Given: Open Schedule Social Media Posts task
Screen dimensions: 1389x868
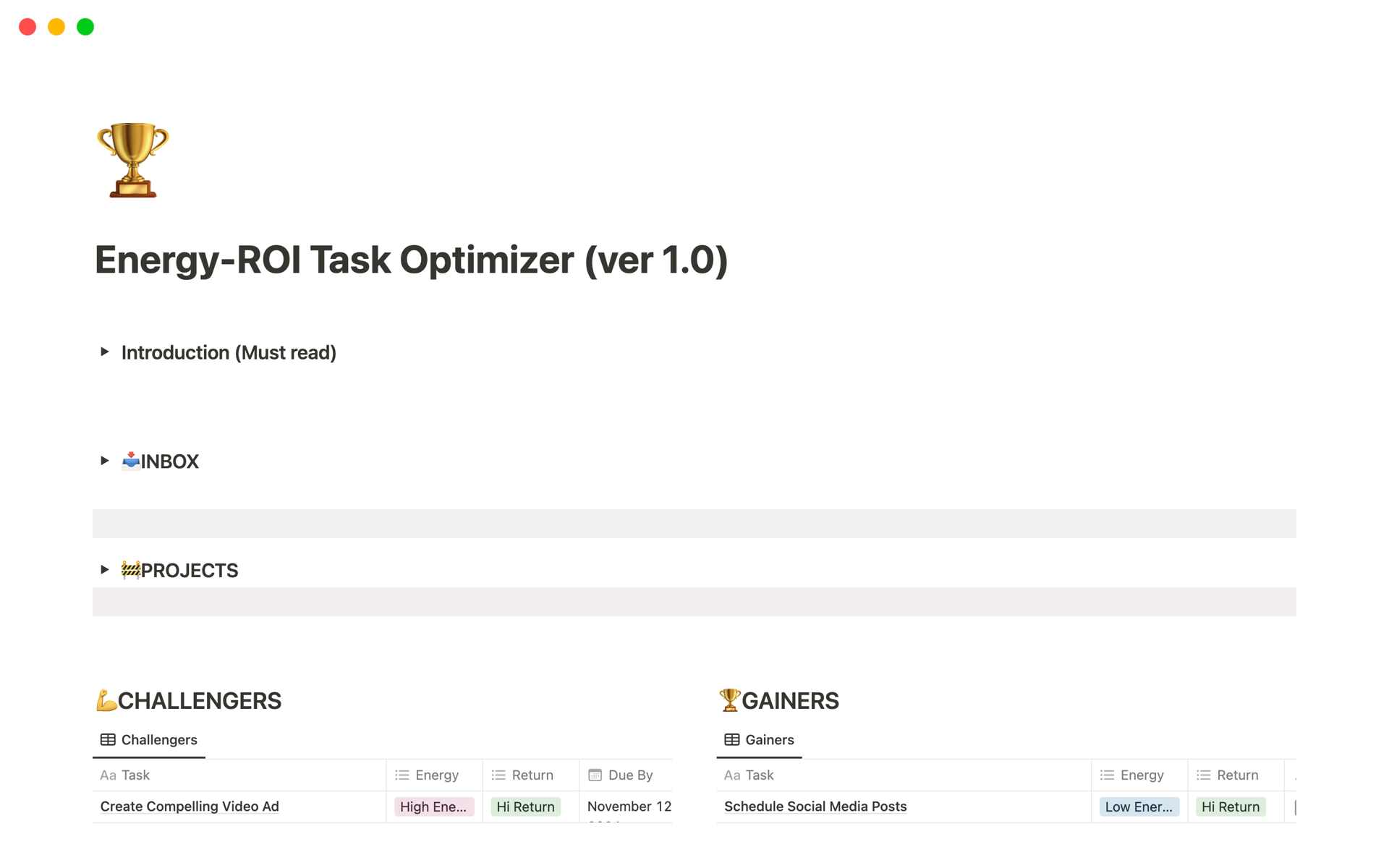Looking at the screenshot, I should click(815, 807).
